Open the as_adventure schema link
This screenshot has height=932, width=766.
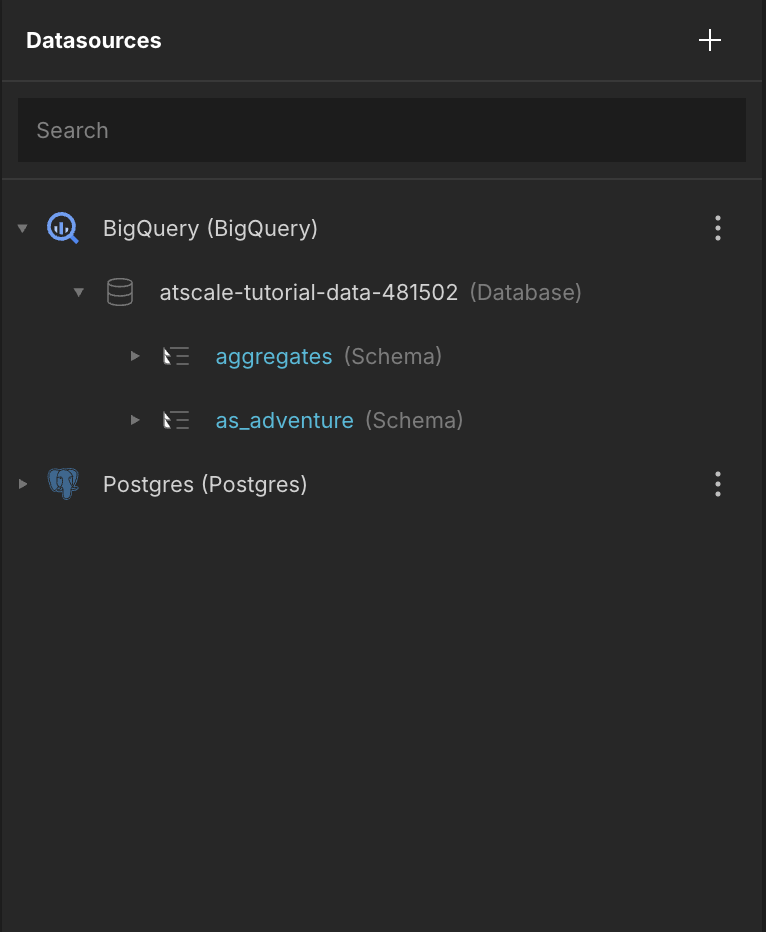[285, 420]
